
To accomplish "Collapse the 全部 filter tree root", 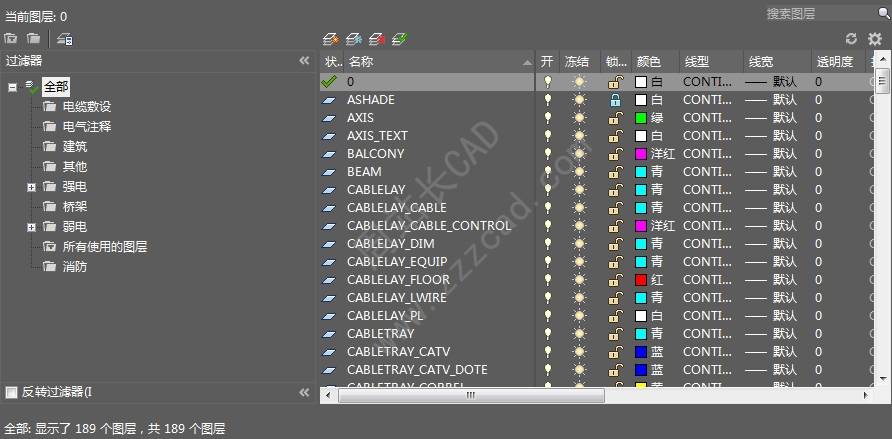I will (x=12, y=87).
